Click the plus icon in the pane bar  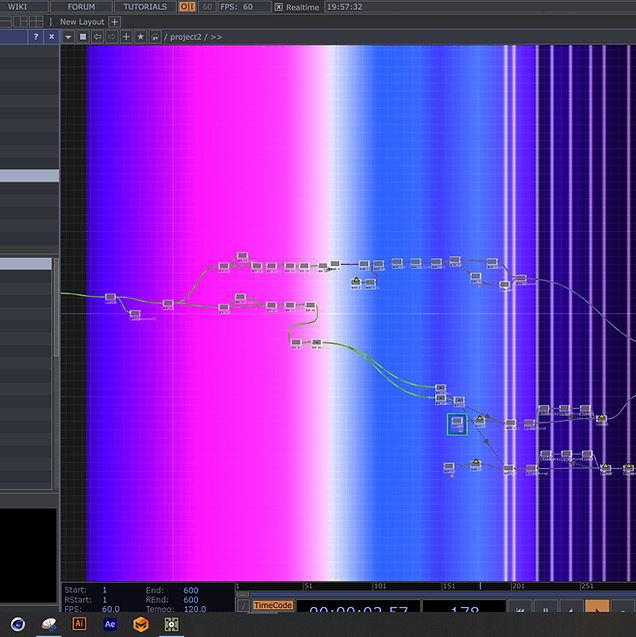point(126,37)
